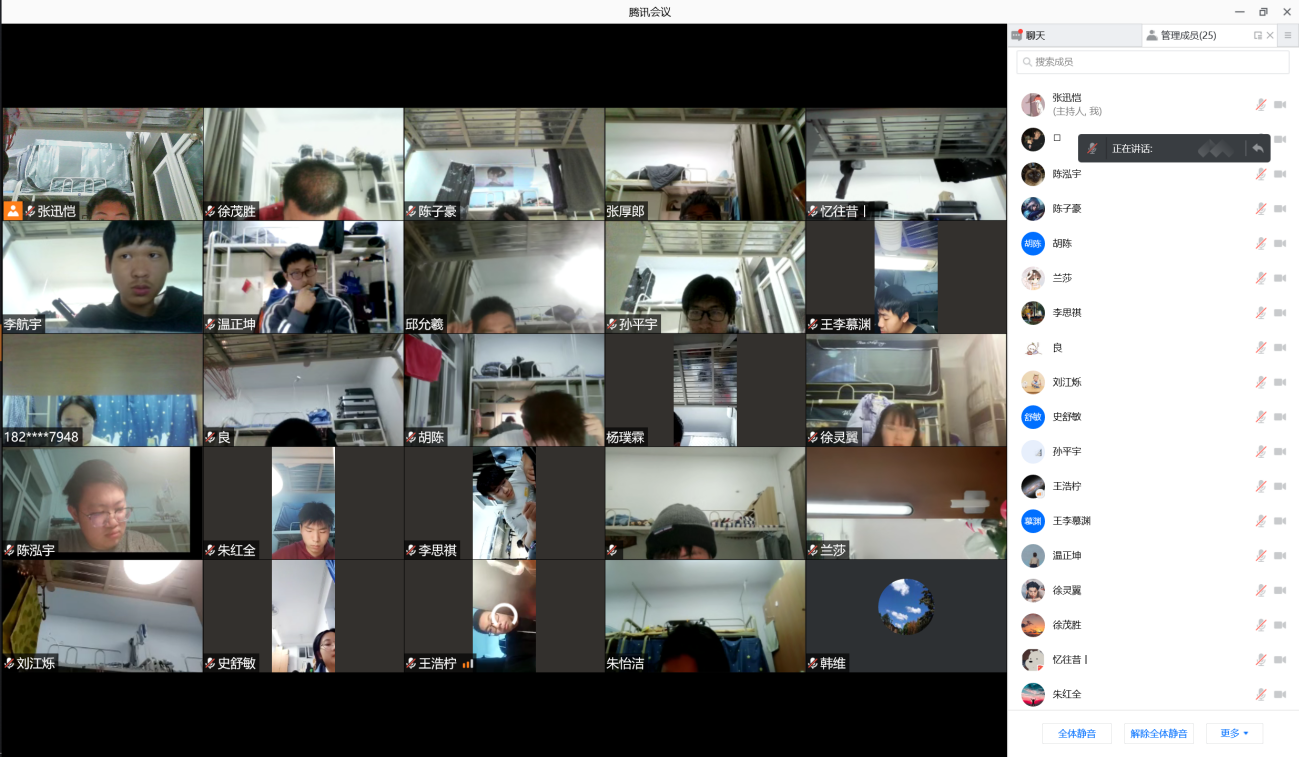Click the mic icon beside 温正坤
The height and width of the screenshot is (757, 1299).
[1261, 556]
